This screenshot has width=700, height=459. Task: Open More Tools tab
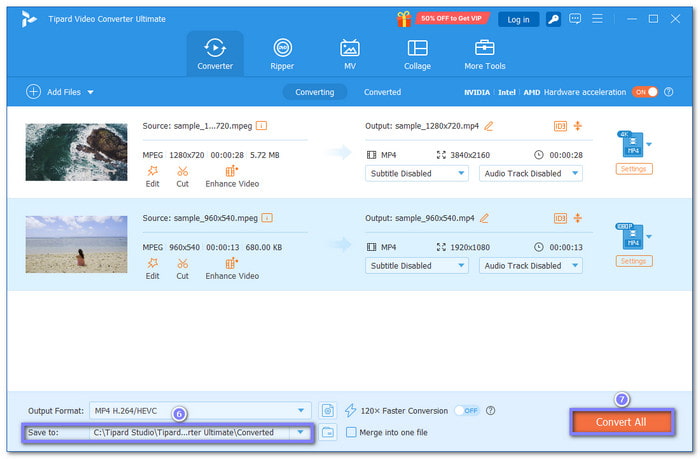point(485,54)
